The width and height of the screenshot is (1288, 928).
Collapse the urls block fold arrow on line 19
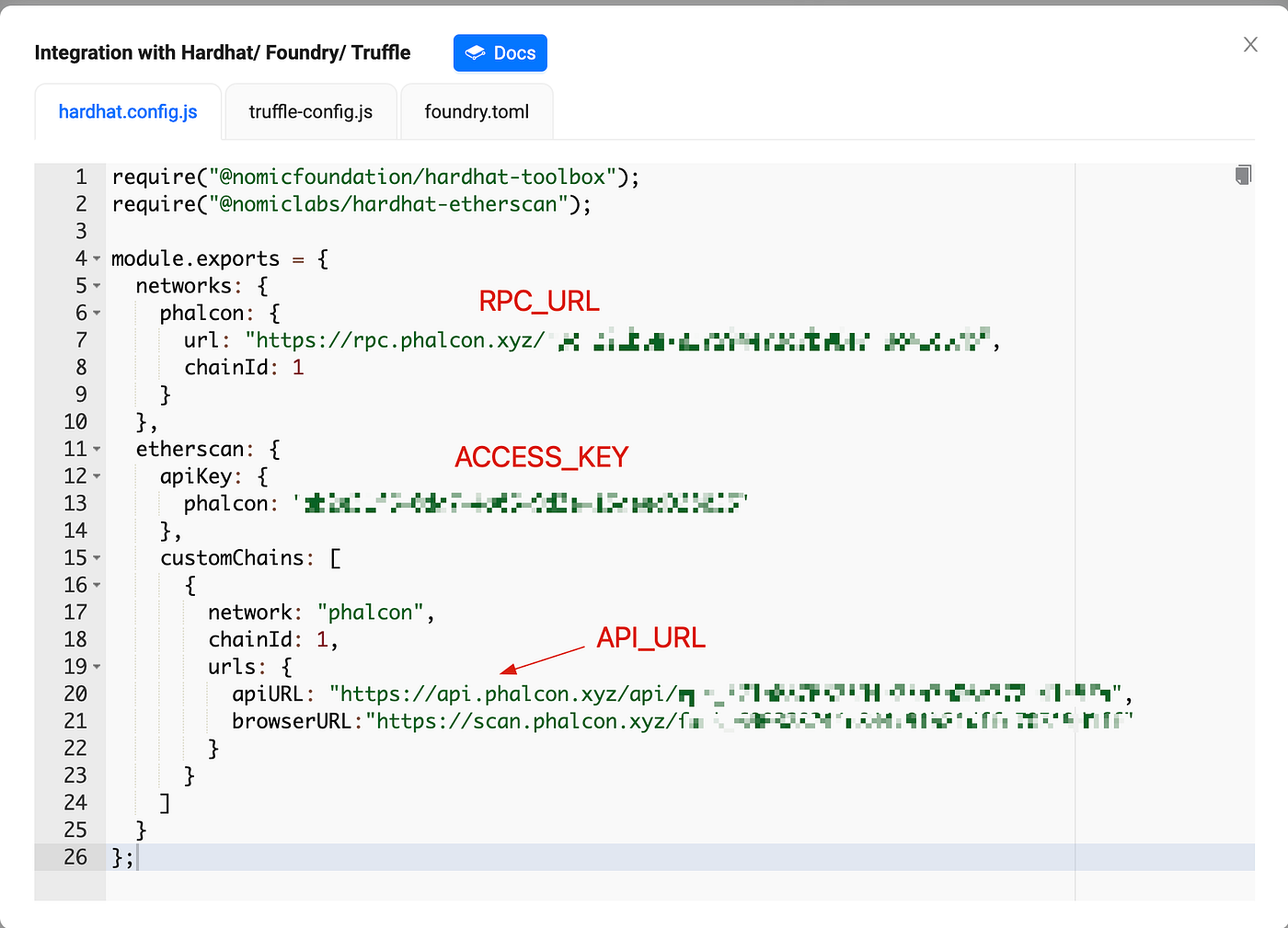pyautogui.click(x=97, y=668)
